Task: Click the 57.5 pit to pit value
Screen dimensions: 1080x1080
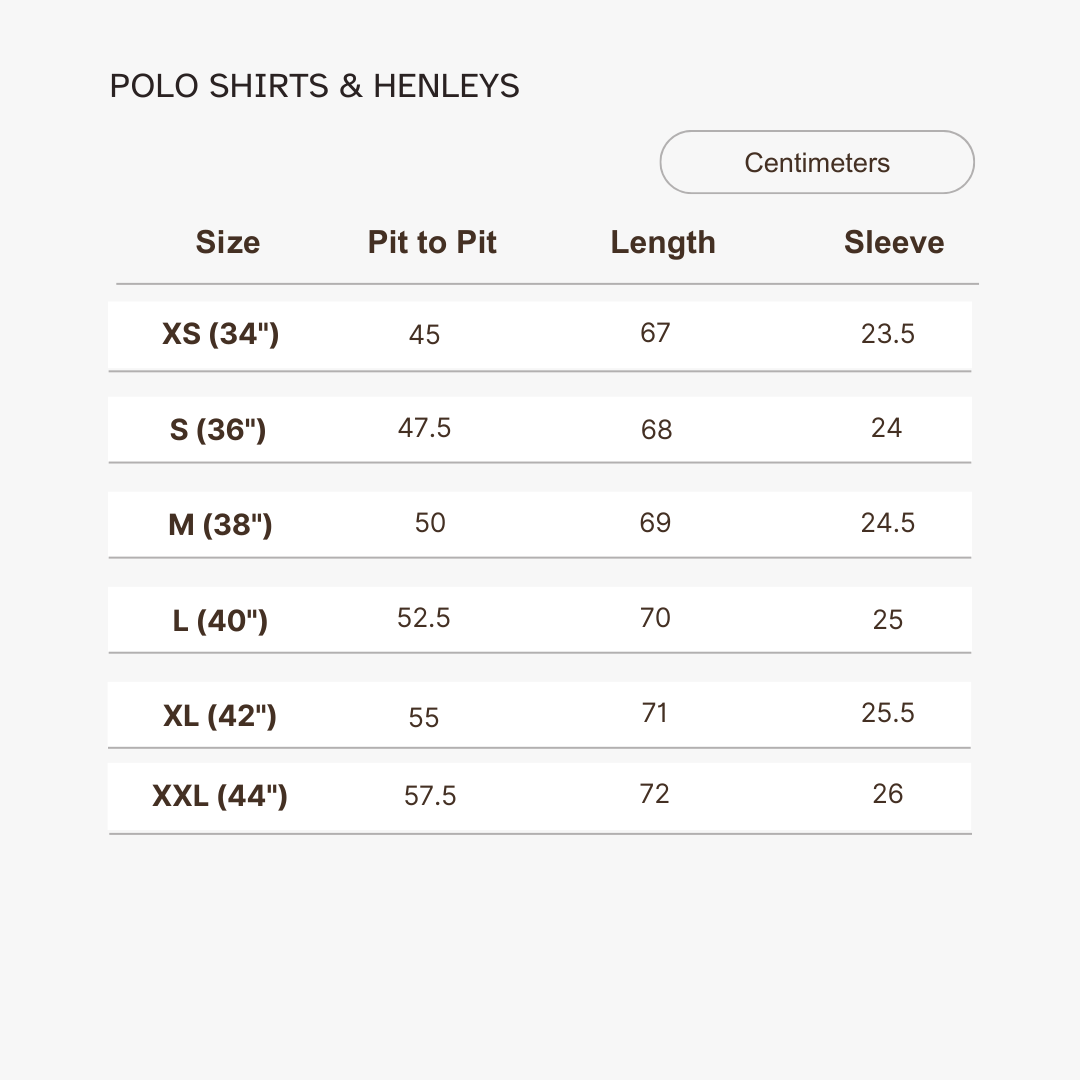Action: [430, 795]
